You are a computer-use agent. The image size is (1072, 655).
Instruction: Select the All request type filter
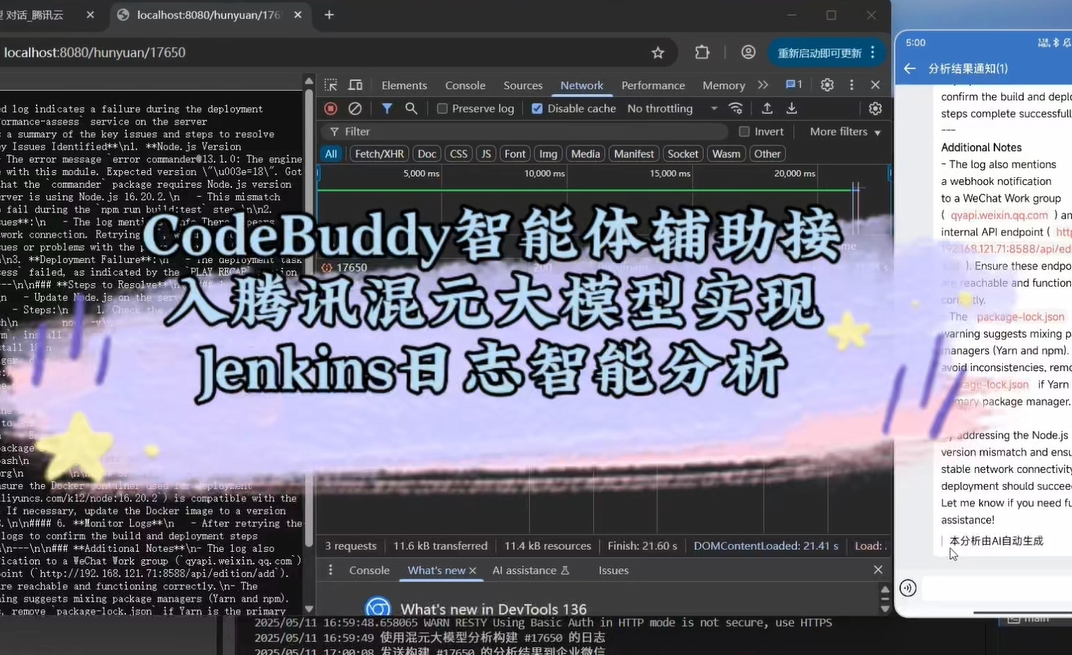(x=331, y=154)
